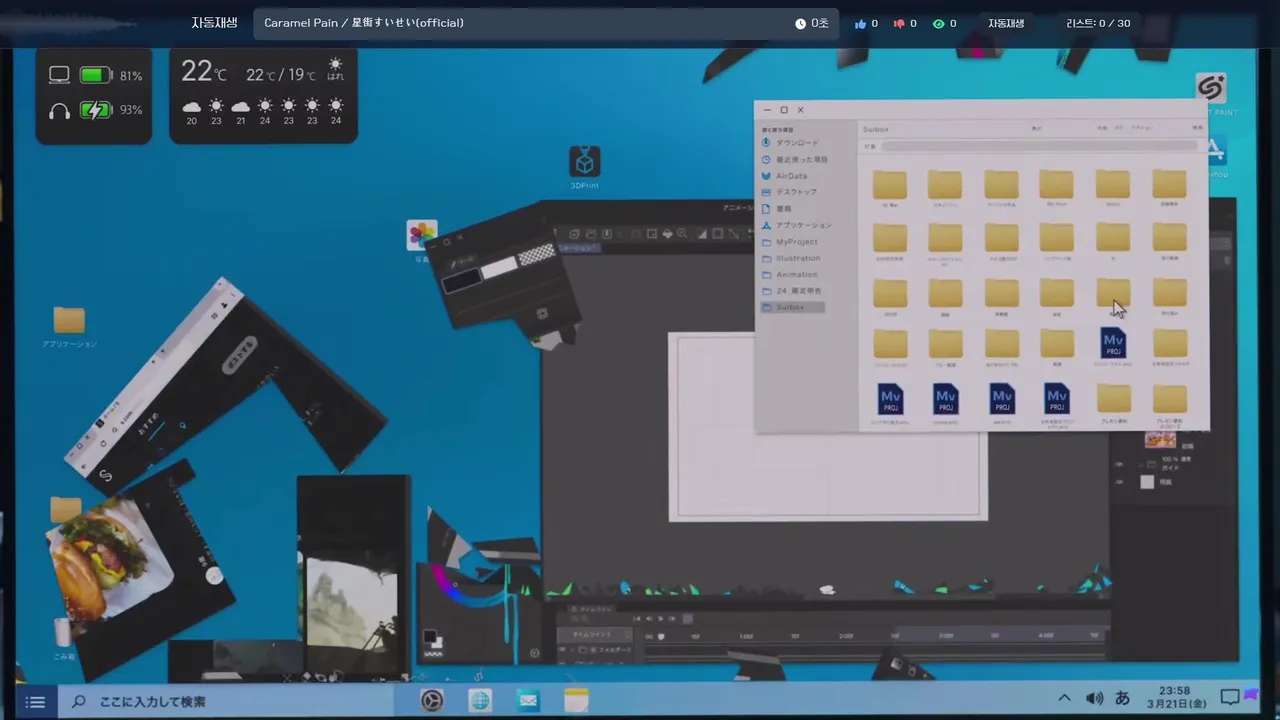Open the globe browser icon on taskbar
This screenshot has height=720, width=1280.
coord(480,701)
